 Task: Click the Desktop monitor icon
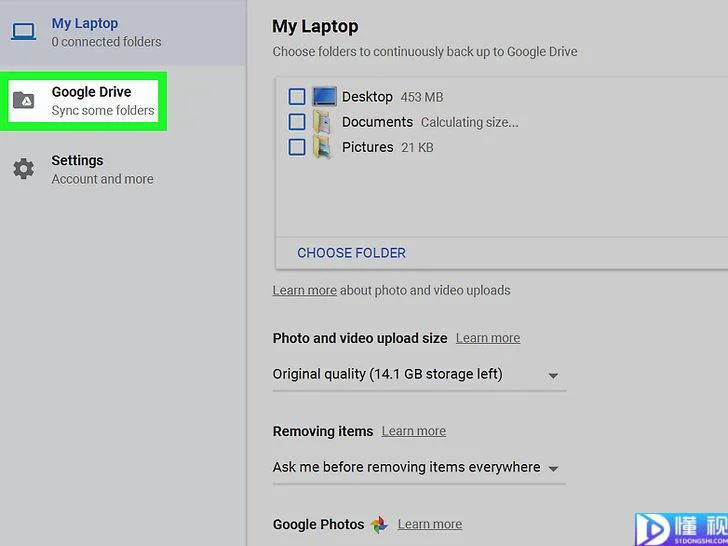click(x=324, y=97)
